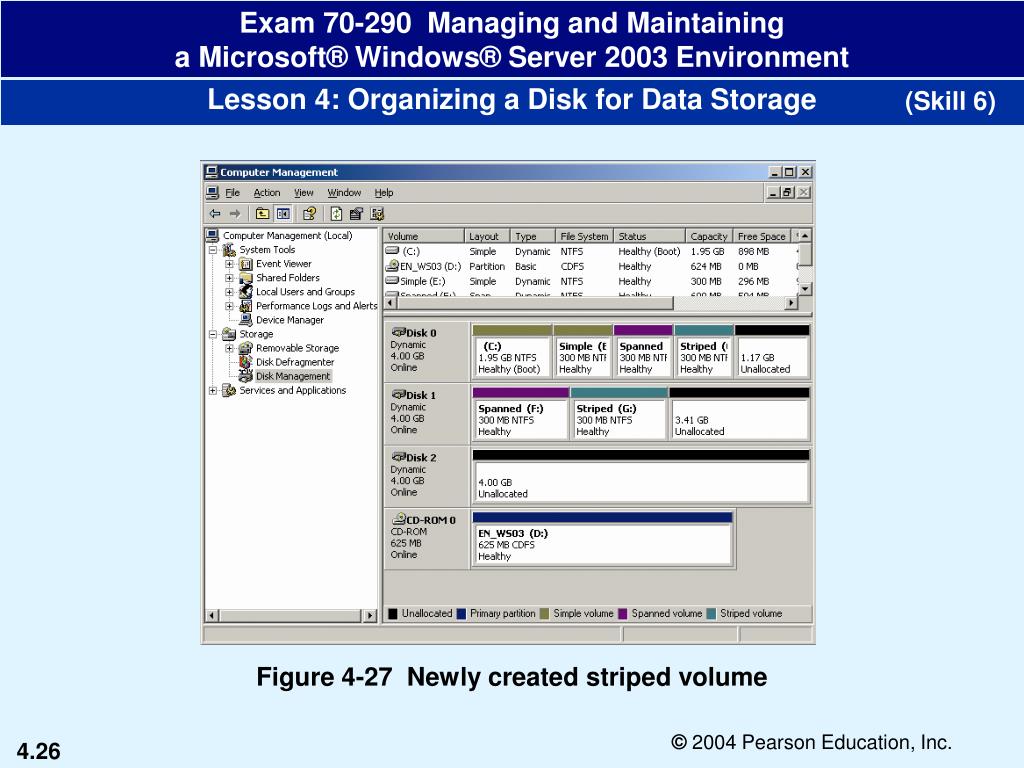Click the console system menu icon beside File
The image size is (1024, 768).
click(x=212, y=193)
